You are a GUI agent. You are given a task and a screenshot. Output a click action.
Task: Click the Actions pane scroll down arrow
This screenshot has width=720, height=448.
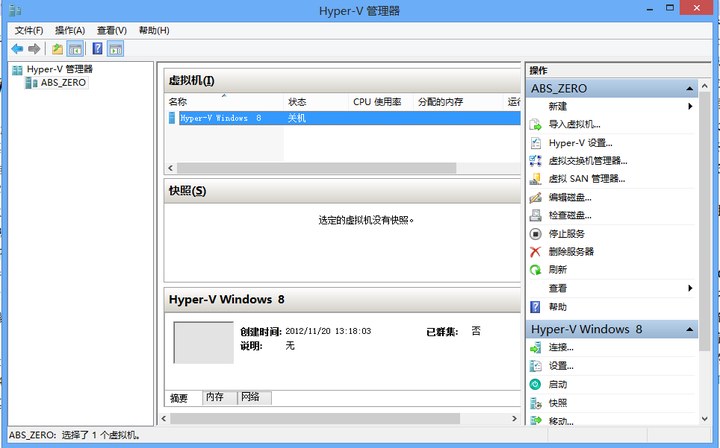(x=705, y=419)
